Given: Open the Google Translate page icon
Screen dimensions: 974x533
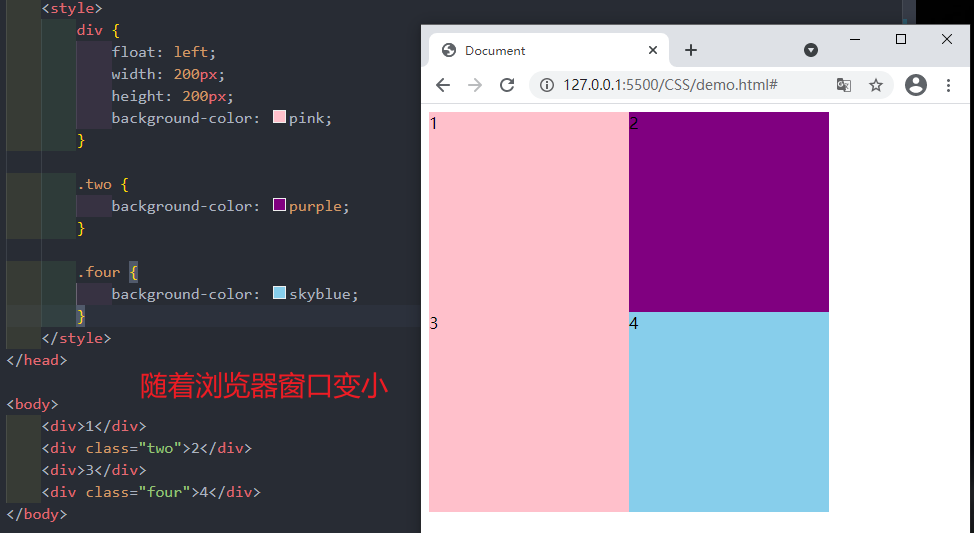Looking at the screenshot, I should (844, 85).
